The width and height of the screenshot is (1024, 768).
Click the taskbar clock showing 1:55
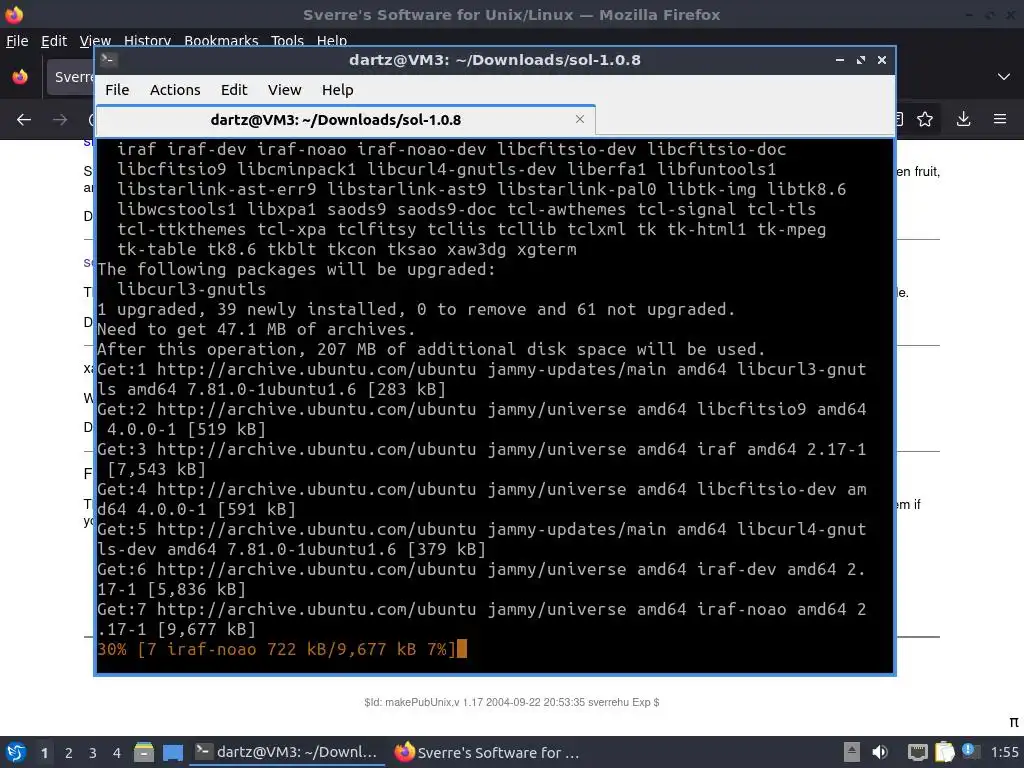pyautogui.click(x=1004, y=752)
